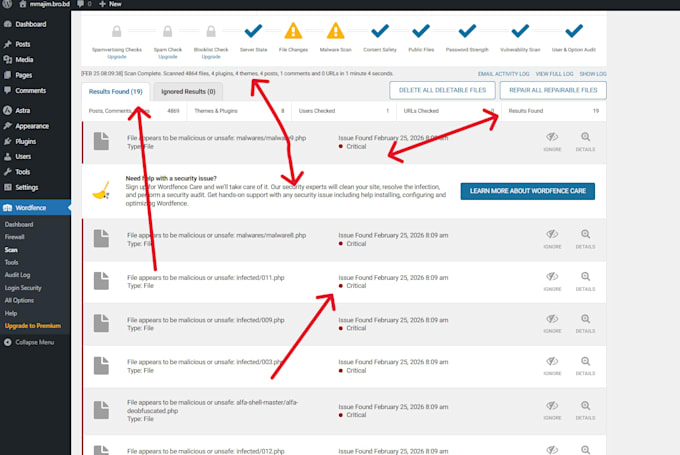Screen dimensions: 680x455
Task: Click the Upgrade to Premium link
Action: click(x=33, y=326)
